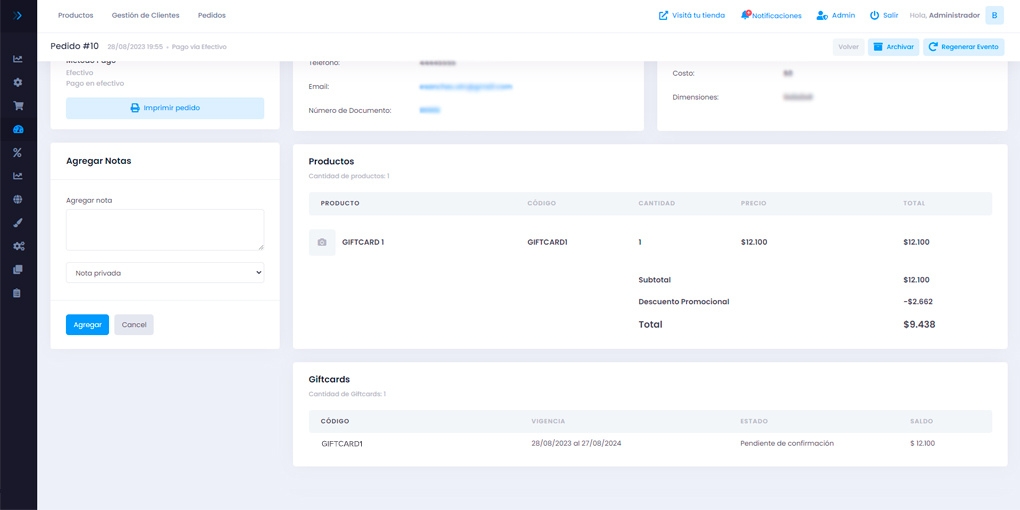Click the globe icon in the sidebar
This screenshot has height=510, width=1020.
click(x=18, y=199)
